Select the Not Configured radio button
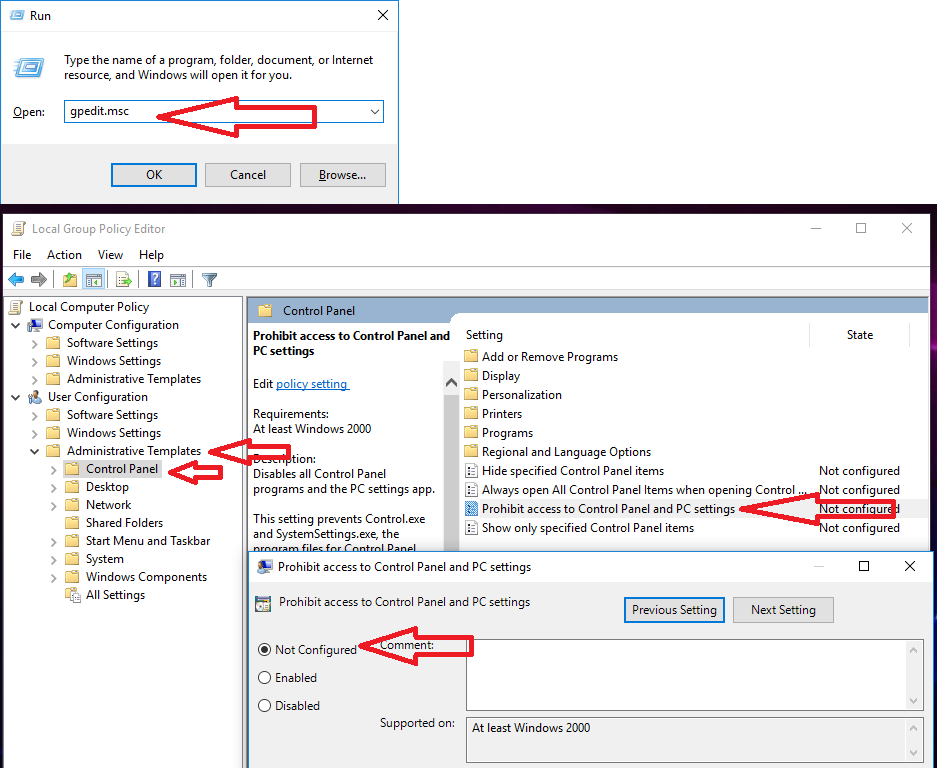Screen dimensions: 938x768 264,650
